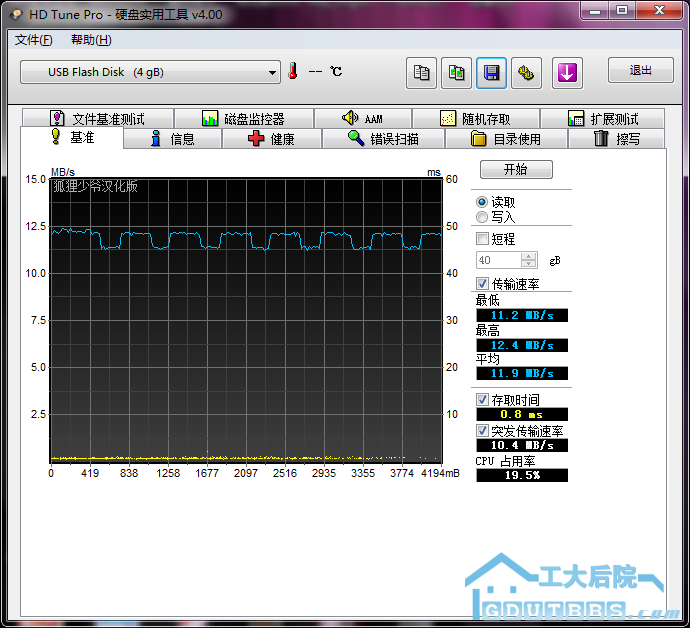Click the 0.8 ms access time value
This screenshot has width=690, height=628.
pyautogui.click(x=522, y=414)
